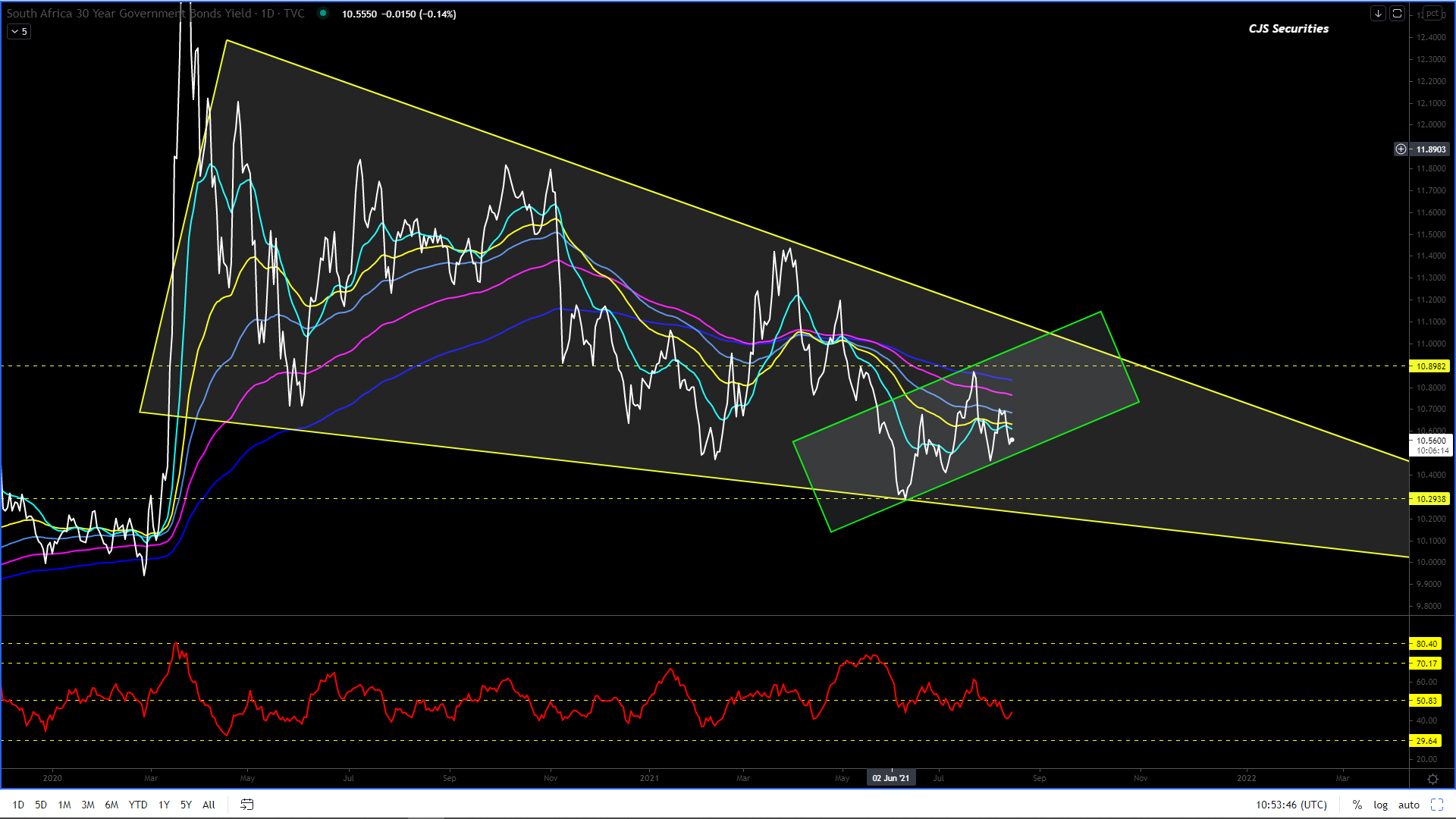Image resolution: width=1456 pixels, height=819 pixels.
Task: Click the plus icon beside 11.8903
Action: [x=1401, y=149]
